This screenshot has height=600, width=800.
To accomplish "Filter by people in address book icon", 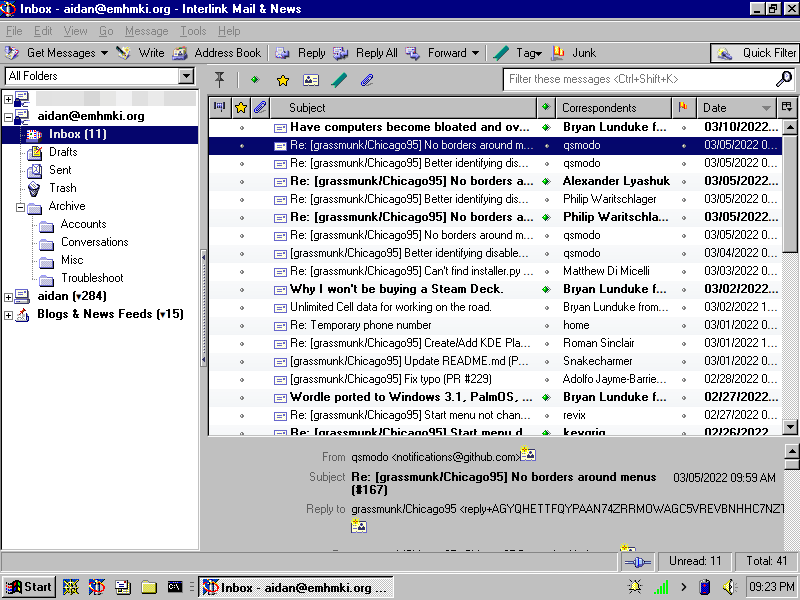I will 311,80.
